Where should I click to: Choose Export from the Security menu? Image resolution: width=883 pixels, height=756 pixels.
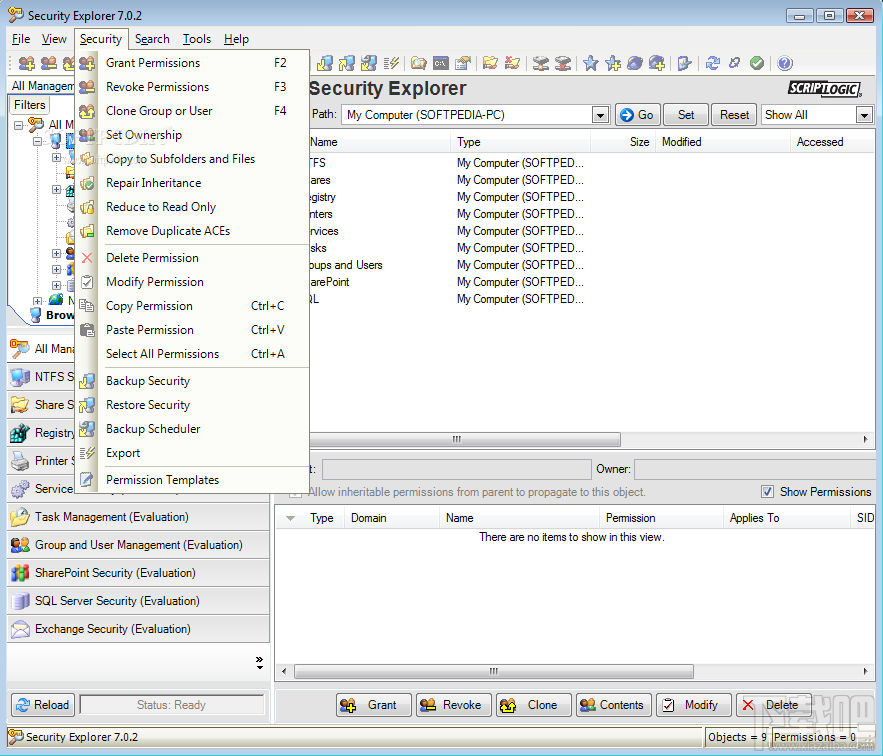pos(192,453)
